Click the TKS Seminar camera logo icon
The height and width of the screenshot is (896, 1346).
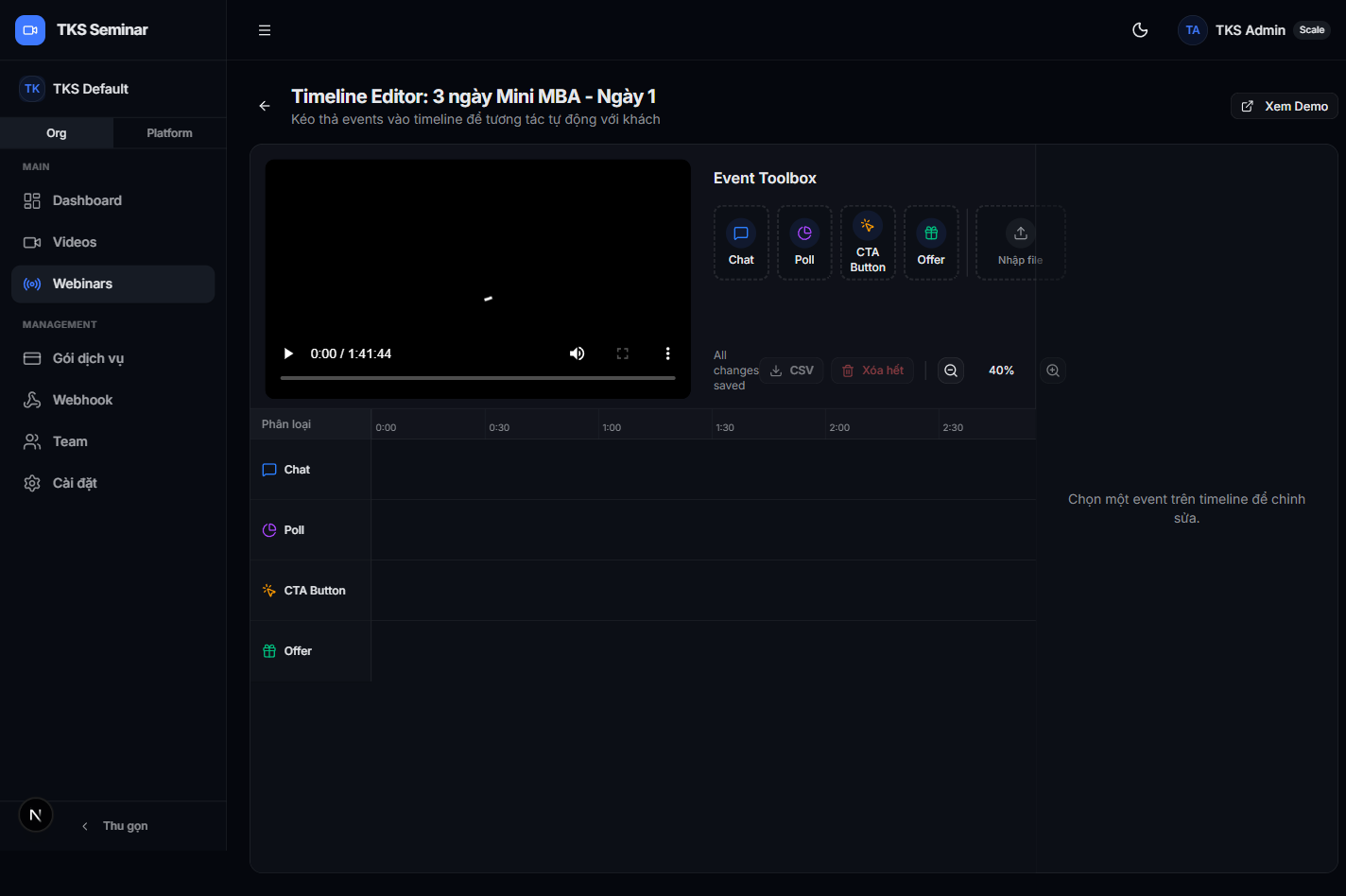click(x=30, y=30)
